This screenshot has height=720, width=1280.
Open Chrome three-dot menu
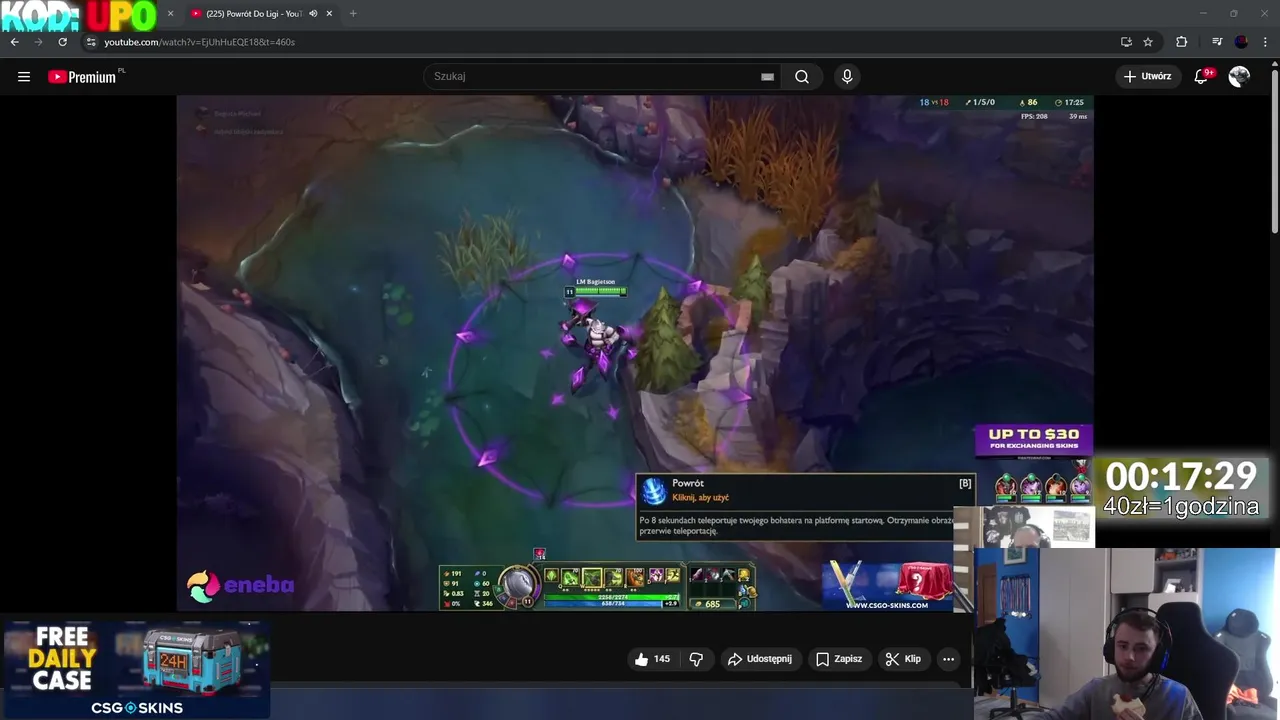point(1265,42)
